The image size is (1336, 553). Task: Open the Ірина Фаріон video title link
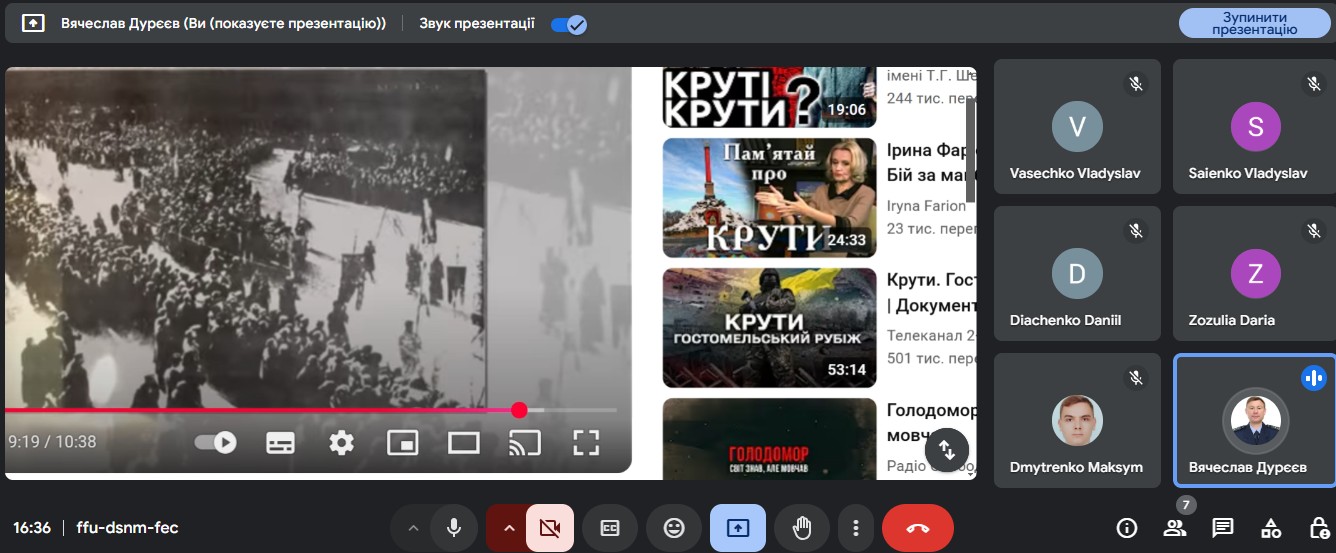tap(930, 163)
